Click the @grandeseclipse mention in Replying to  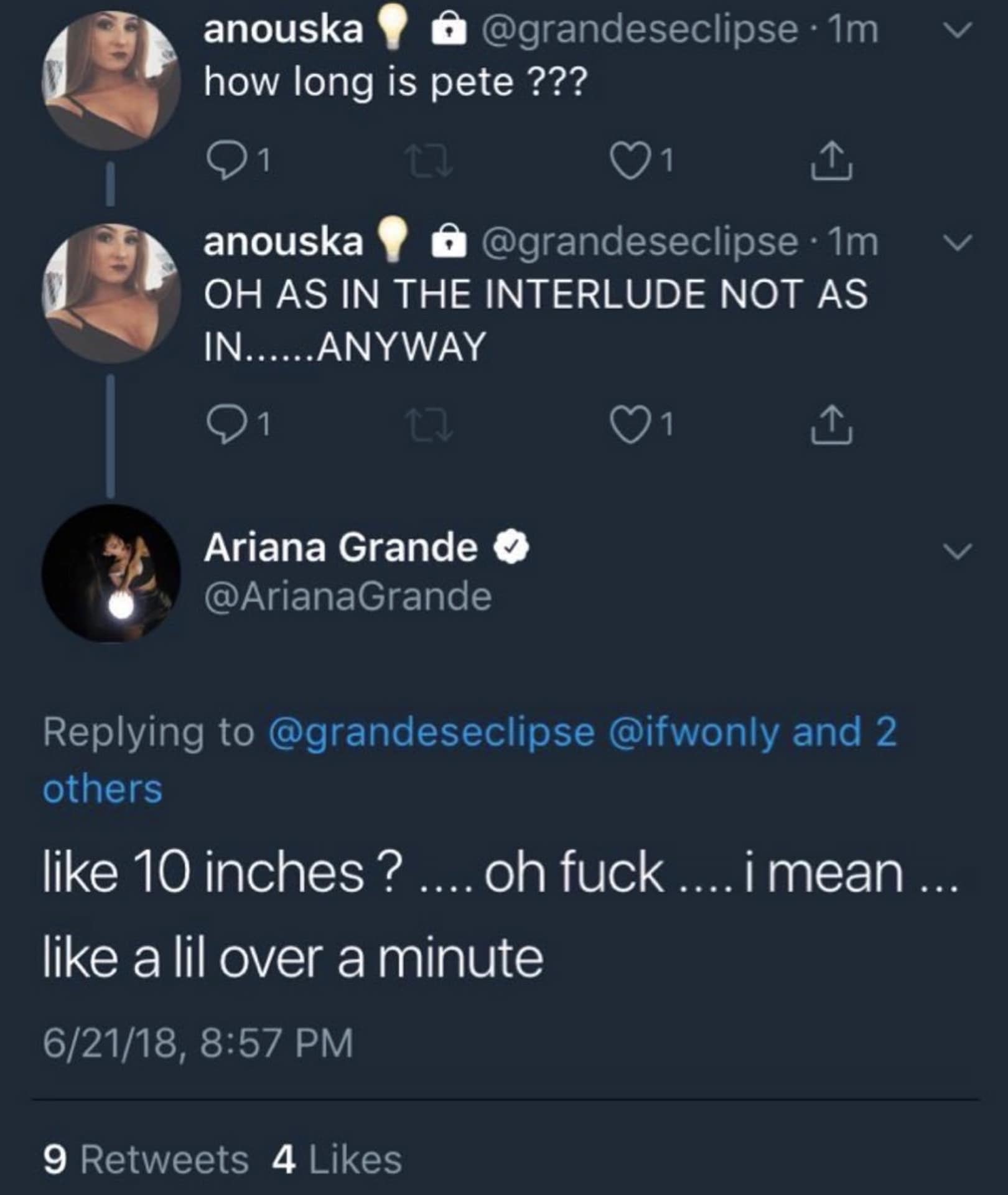(431, 732)
